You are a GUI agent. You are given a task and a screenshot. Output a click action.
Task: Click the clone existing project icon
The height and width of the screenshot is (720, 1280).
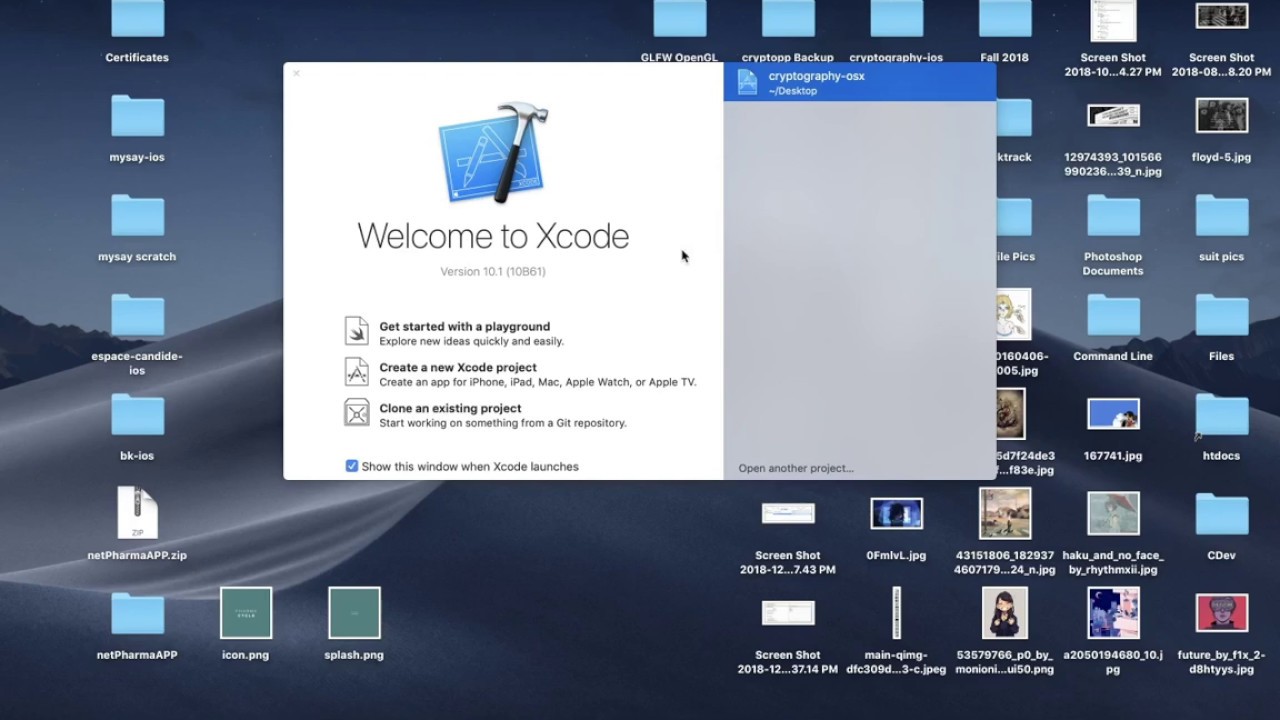357,413
